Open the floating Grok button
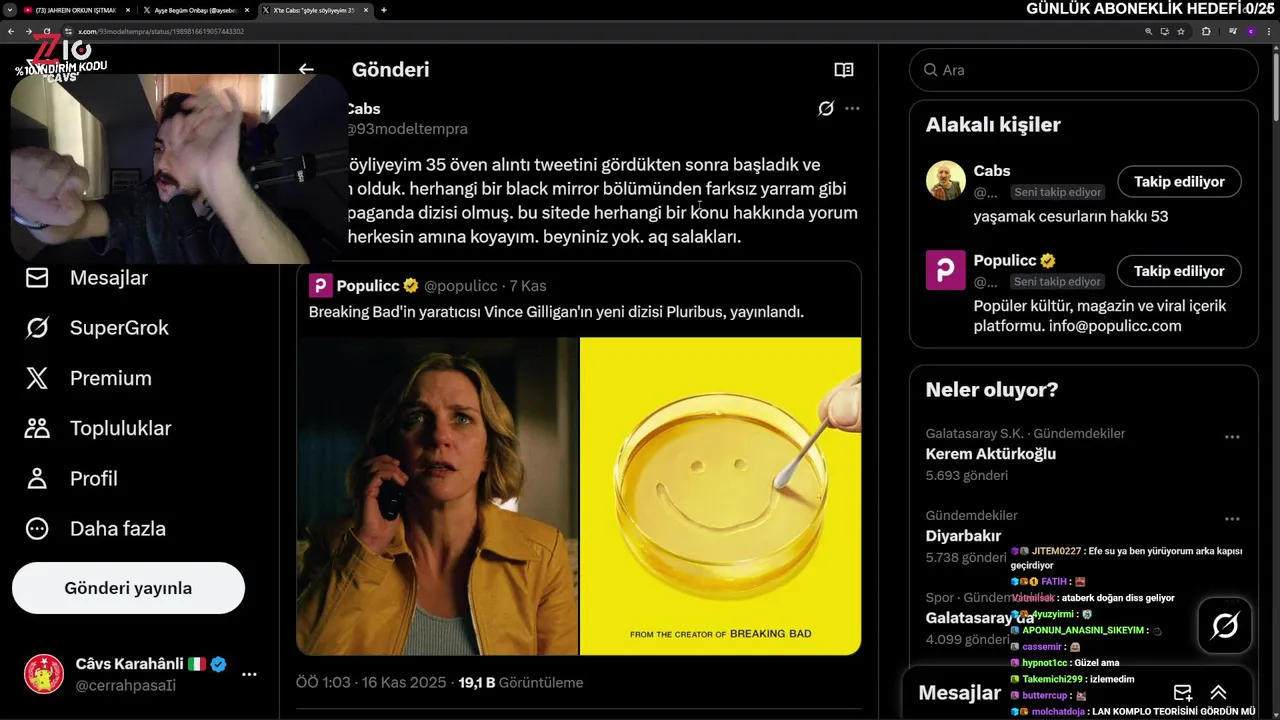 [x=1225, y=626]
